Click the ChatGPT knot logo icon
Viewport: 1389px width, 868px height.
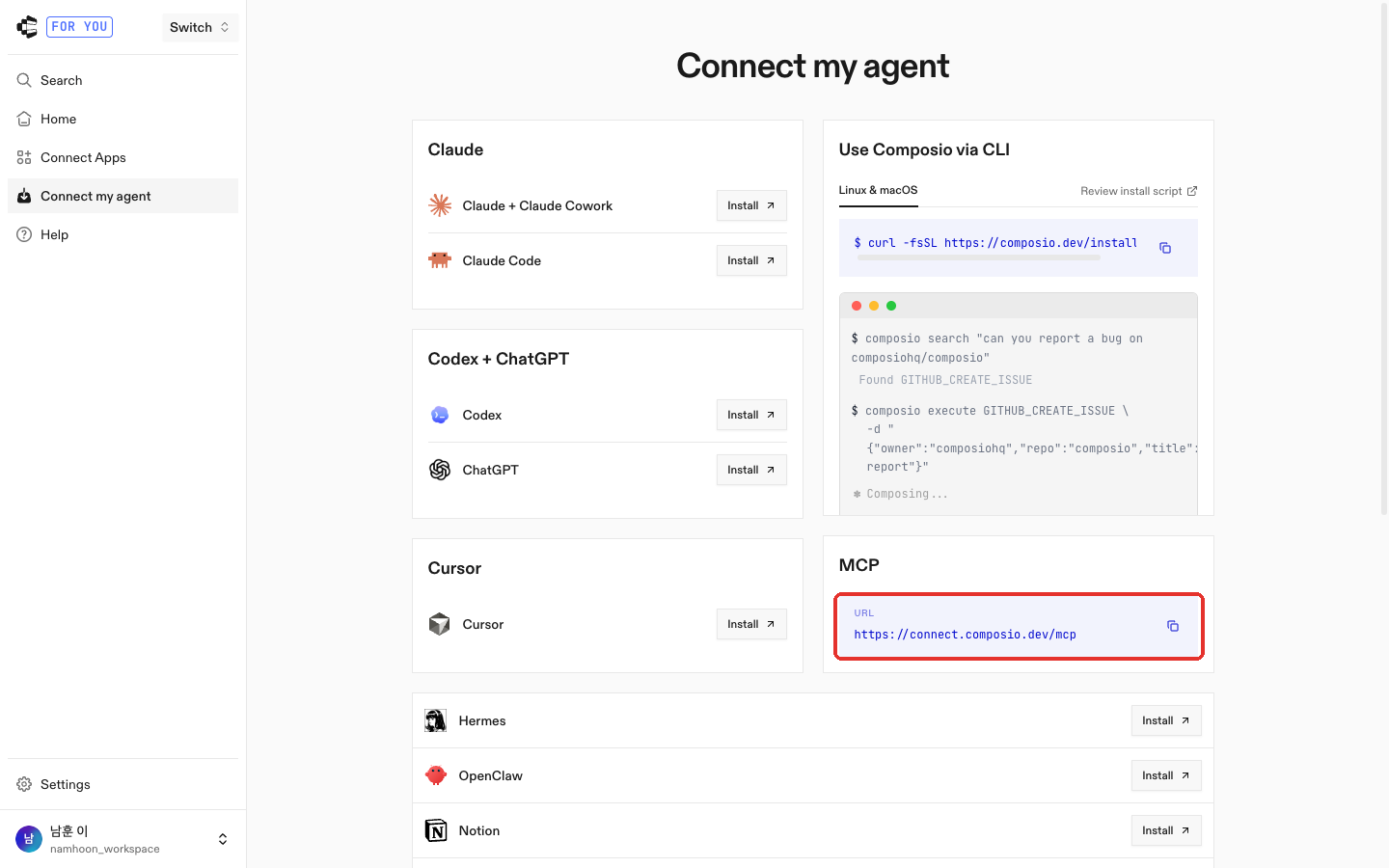pyautogui.click(x=440, y=470)
